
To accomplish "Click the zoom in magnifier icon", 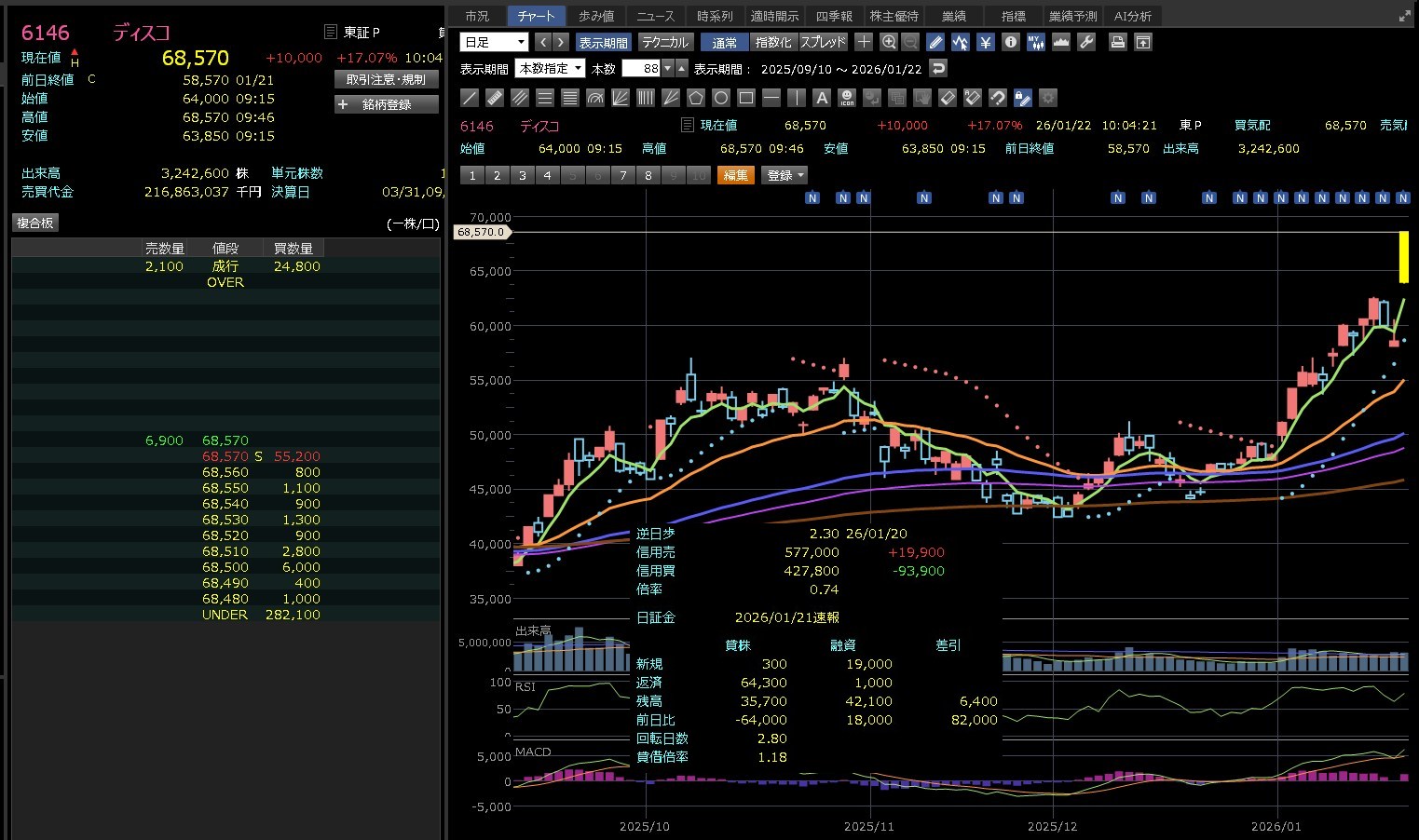I will coord(888,42).
